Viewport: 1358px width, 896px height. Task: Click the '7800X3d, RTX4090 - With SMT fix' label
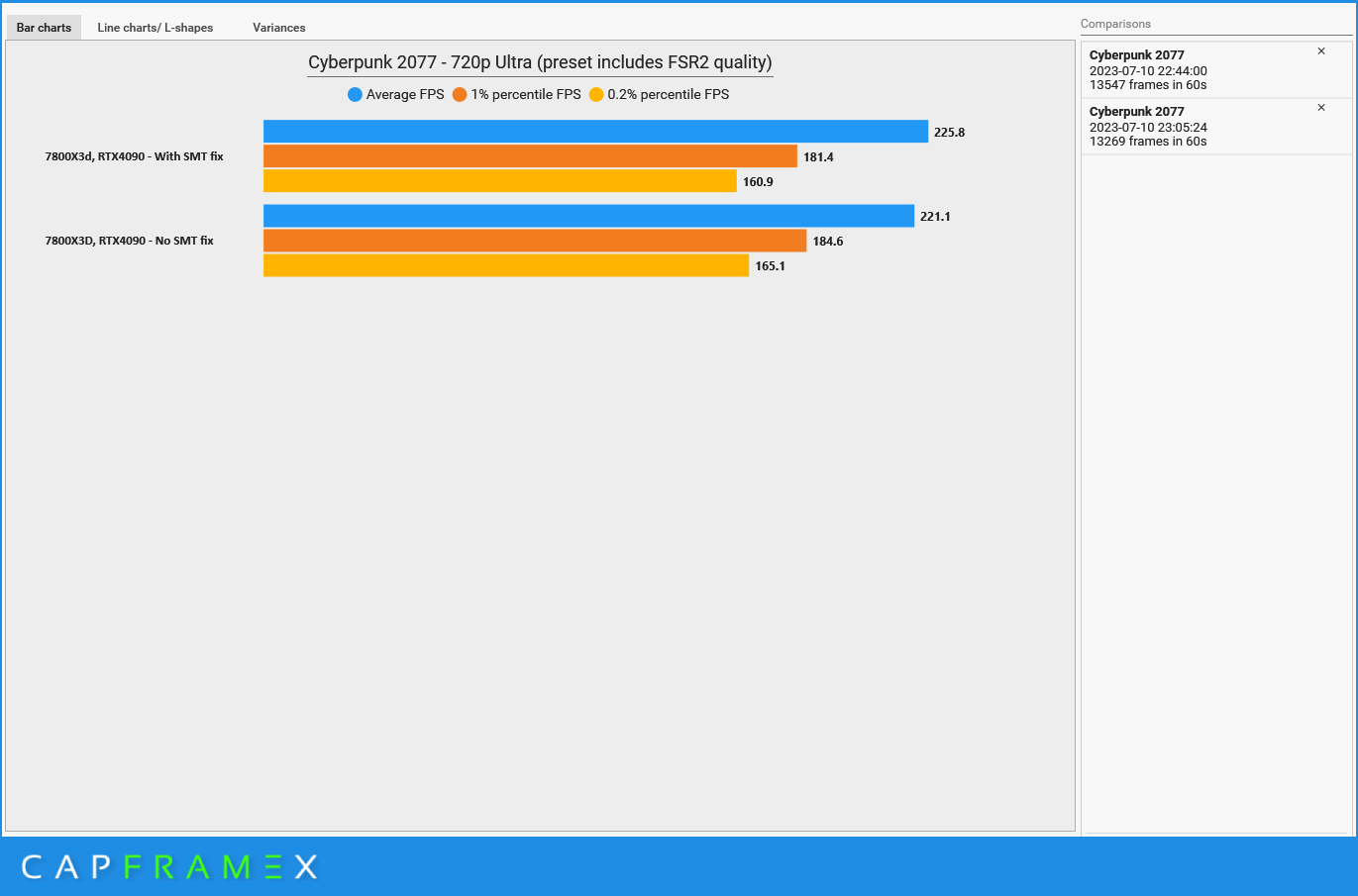[134, 156]
